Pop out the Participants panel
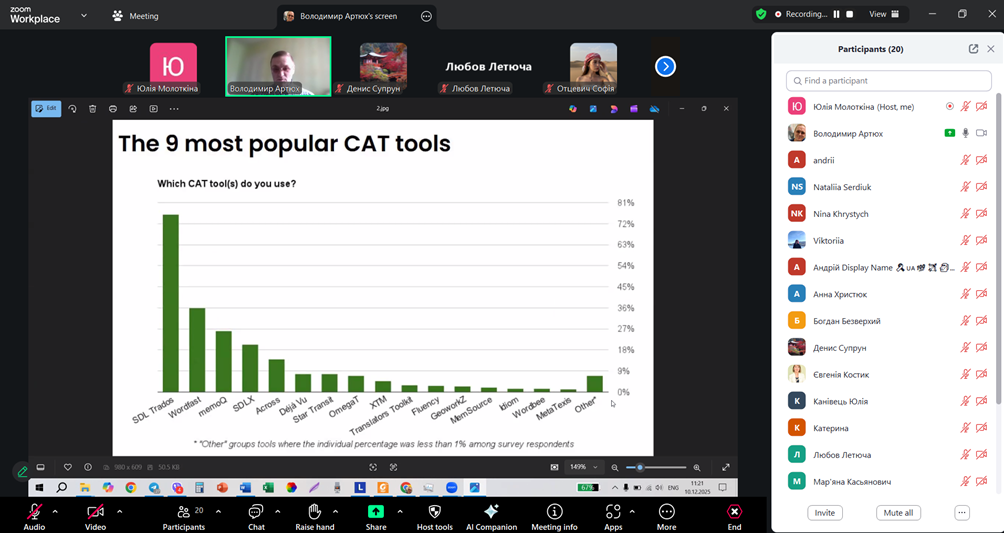1004x533 pixels. (973, 49)
